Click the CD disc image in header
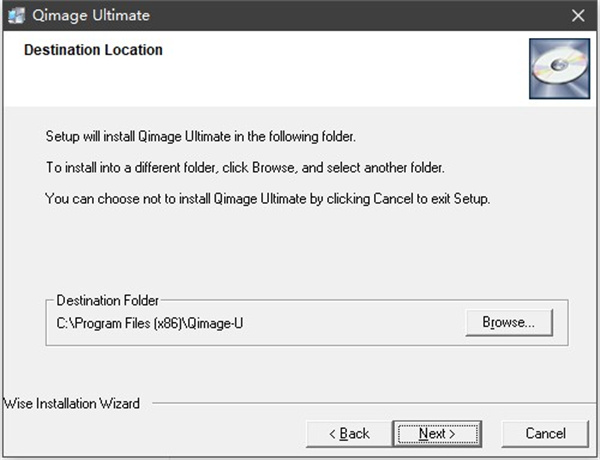Image resolution: width=600 pixels, height=460 pixels. pyautogui.click(x=558, y=69)
